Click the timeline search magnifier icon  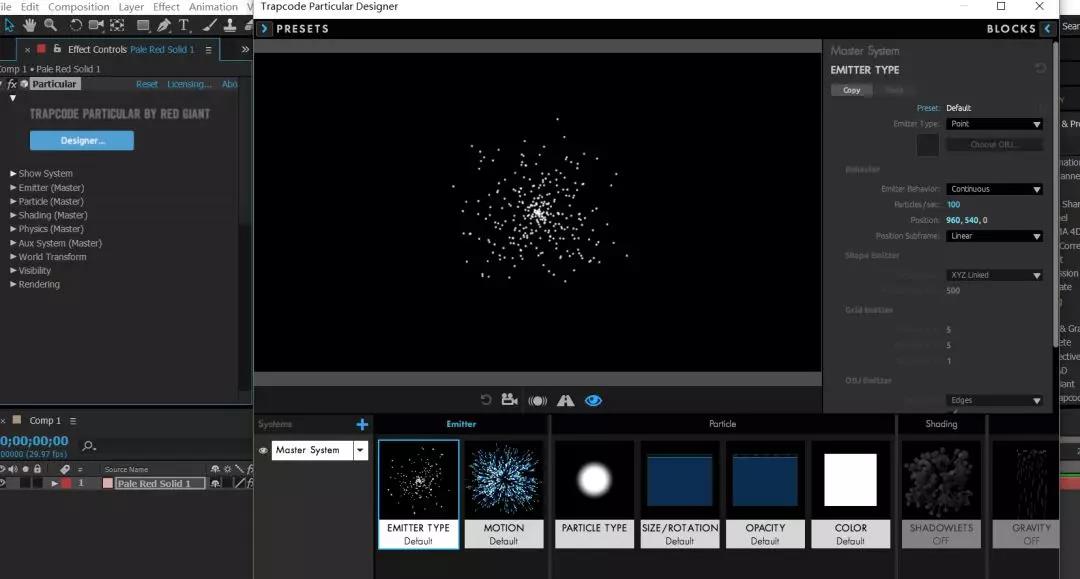pyautogui.click(x=89, y=447)
